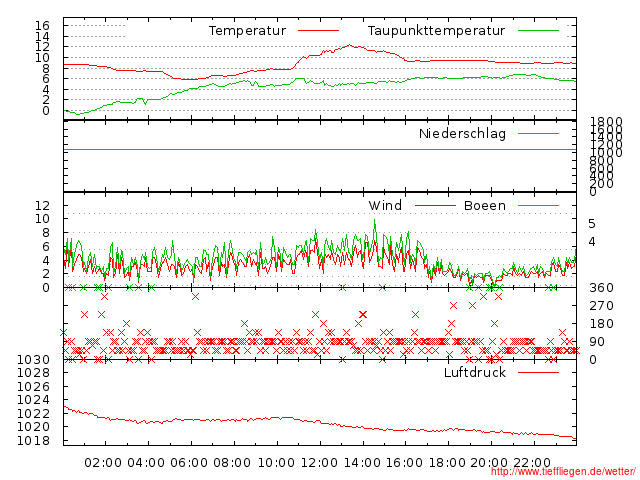640x480 pixels.
Task: Click the 12:00 time axis label
Action: [x=319, y=463]
